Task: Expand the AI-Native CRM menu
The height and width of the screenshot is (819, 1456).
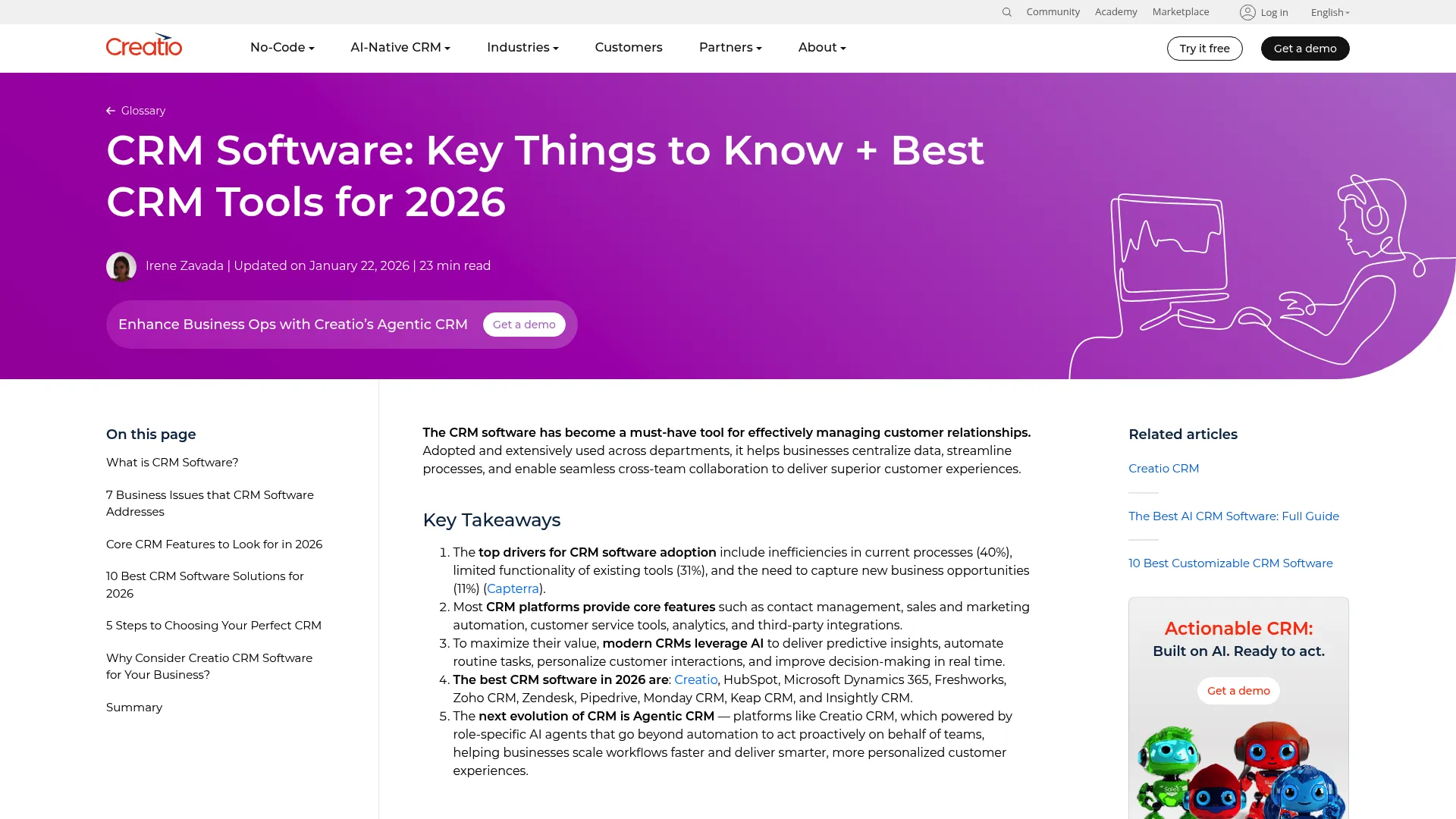Action: (x=400, y=47)
